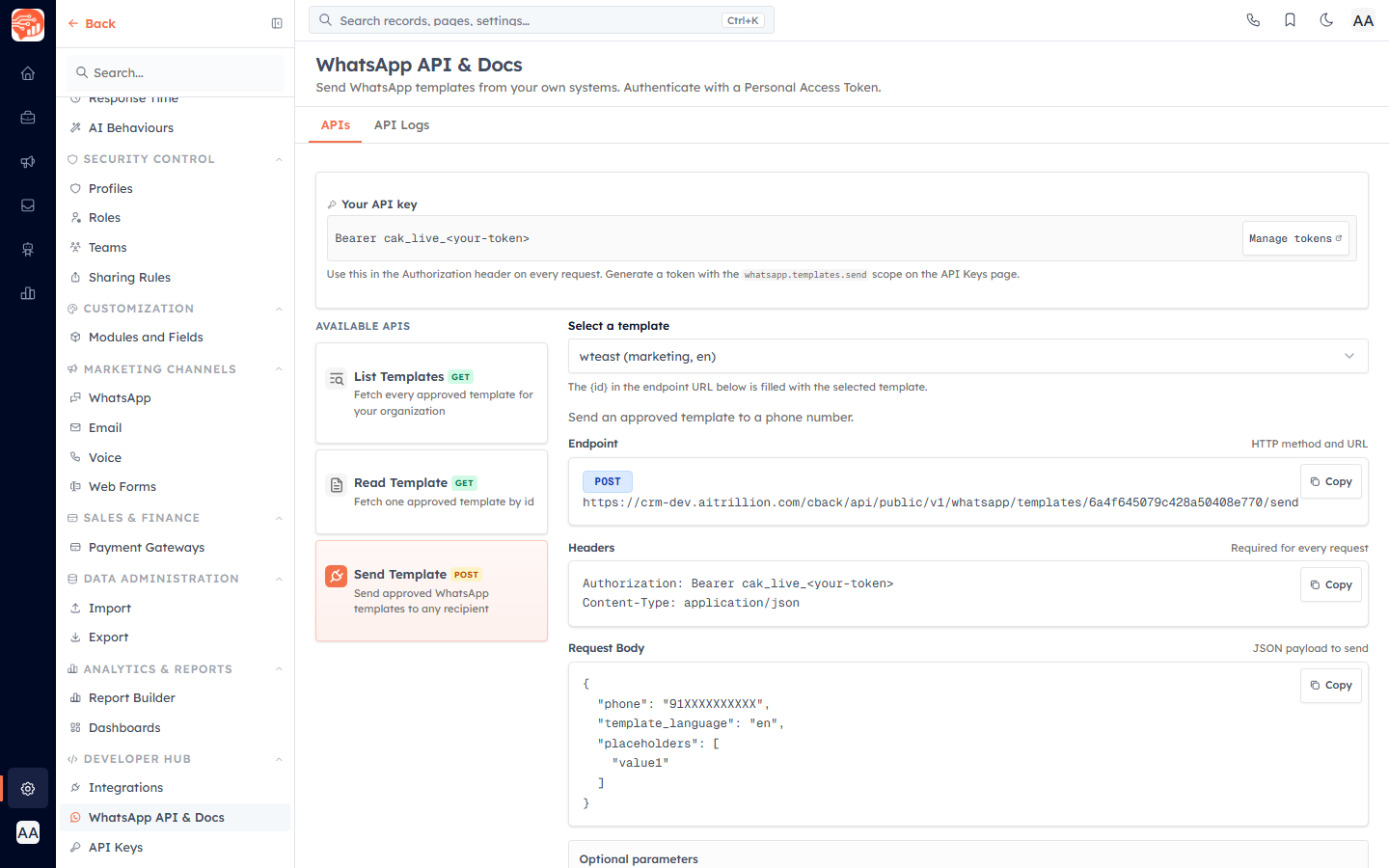
Task: Open the Select a template dropdown
Action: tap(967, 356)
